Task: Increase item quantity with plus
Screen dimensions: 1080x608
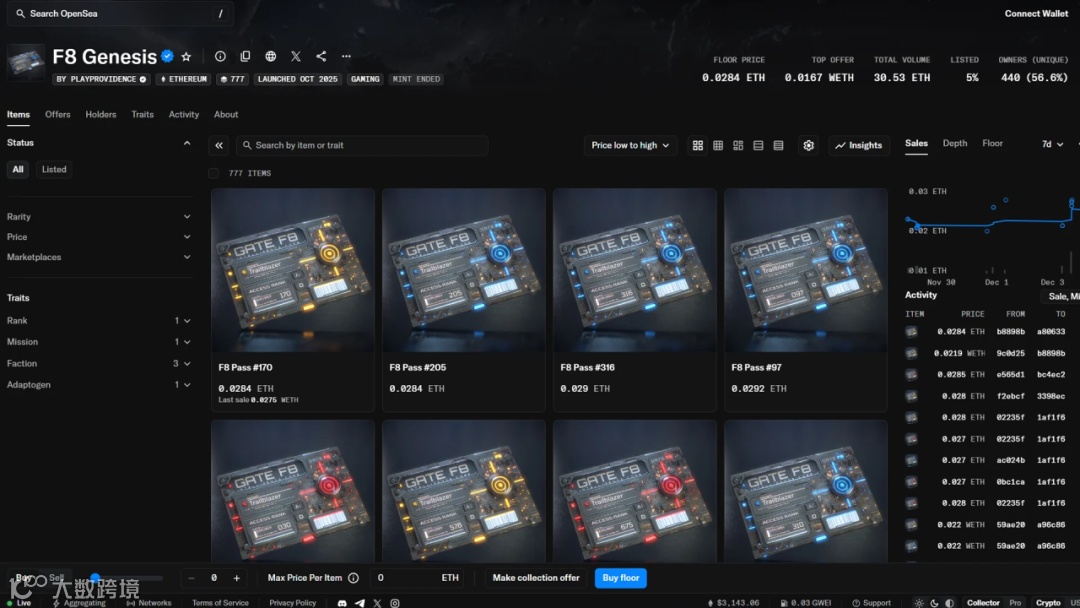Action: 236,578
